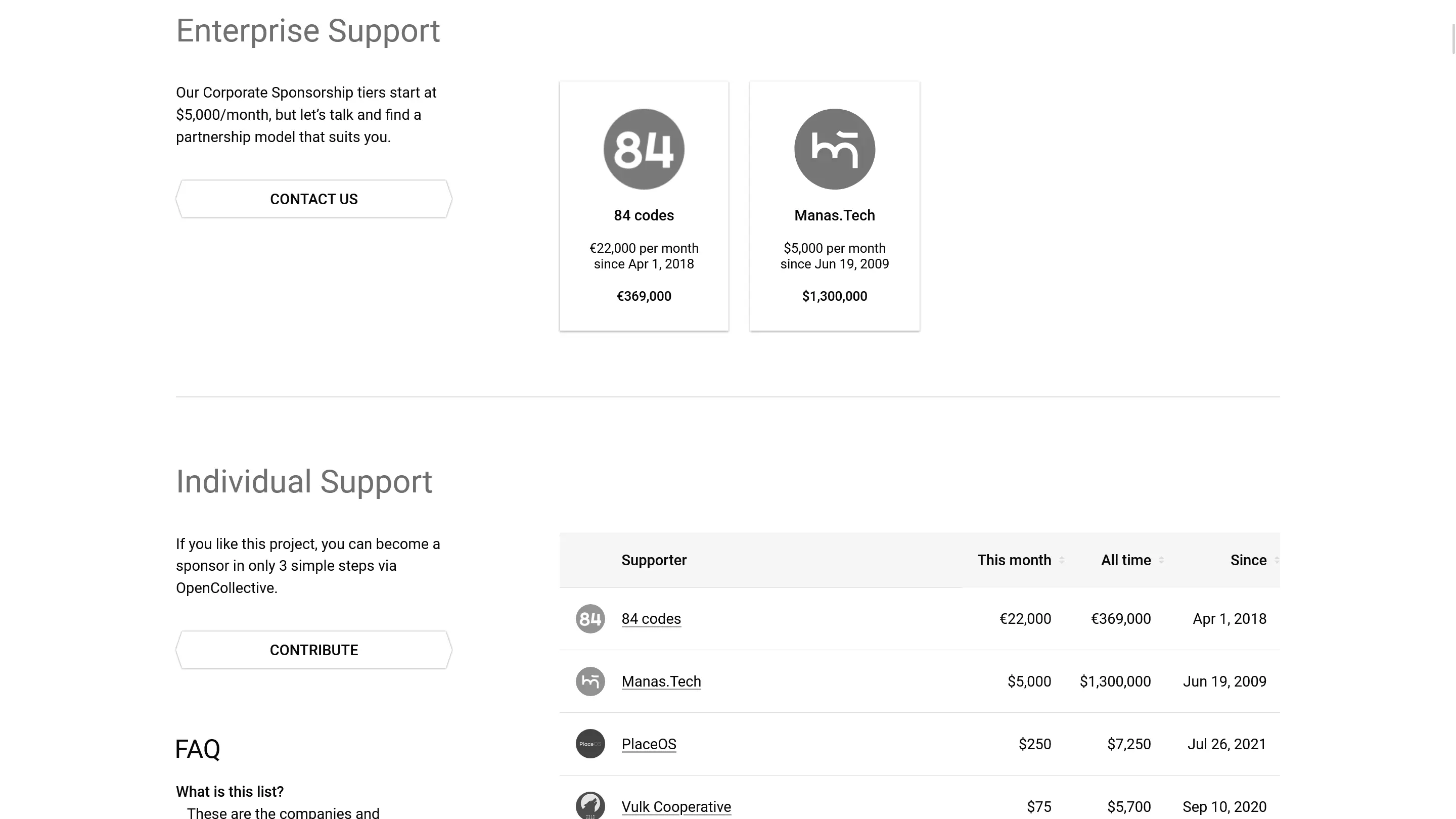Click the 84 codes logo in the sponsor card
Image resolution: width=1456 pixels, height=819 pixels.
click(x=644, y=148)
